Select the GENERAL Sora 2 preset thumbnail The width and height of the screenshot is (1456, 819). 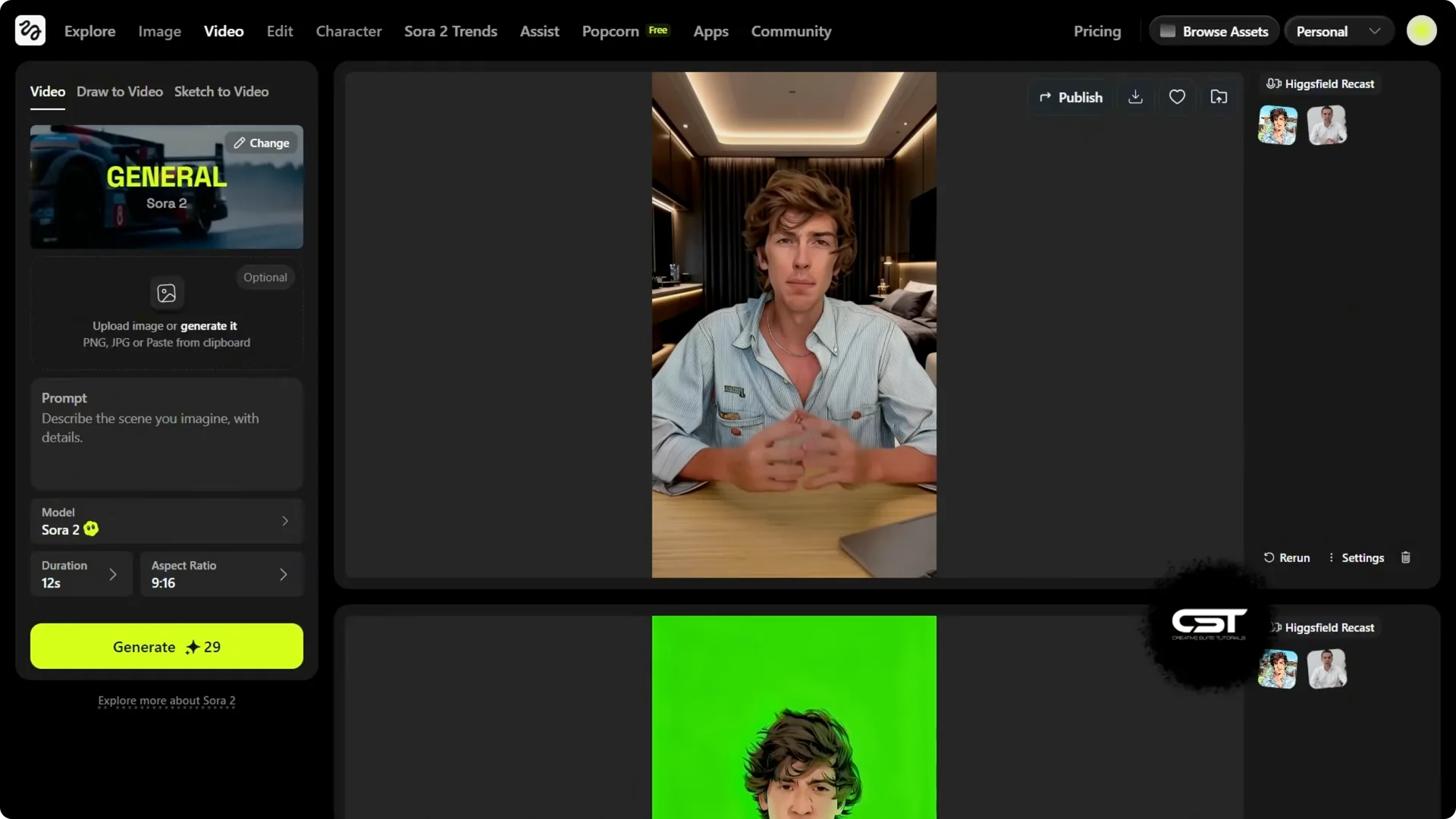click(166, 187)
